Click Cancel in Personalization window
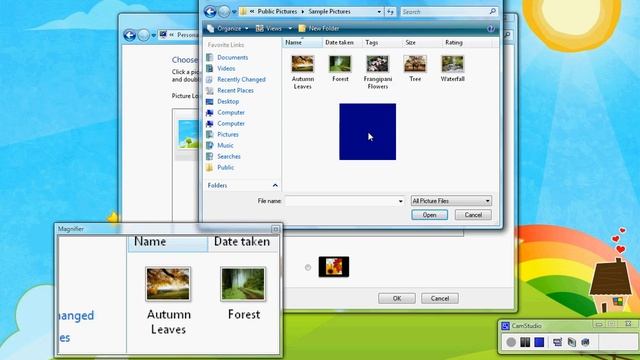Image resolution: width=640 pixels, height=360 pixels. (440, 298)
